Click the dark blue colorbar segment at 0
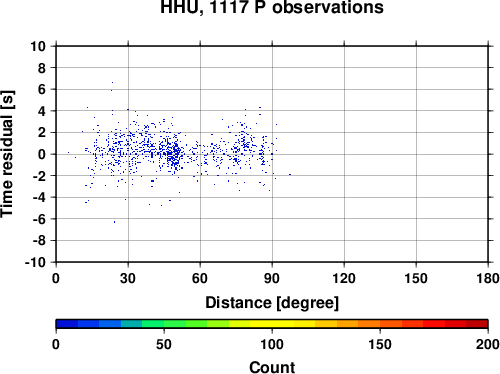Image resolution: width=500 pixels, height=374 pixels. [x=67, y=324]
